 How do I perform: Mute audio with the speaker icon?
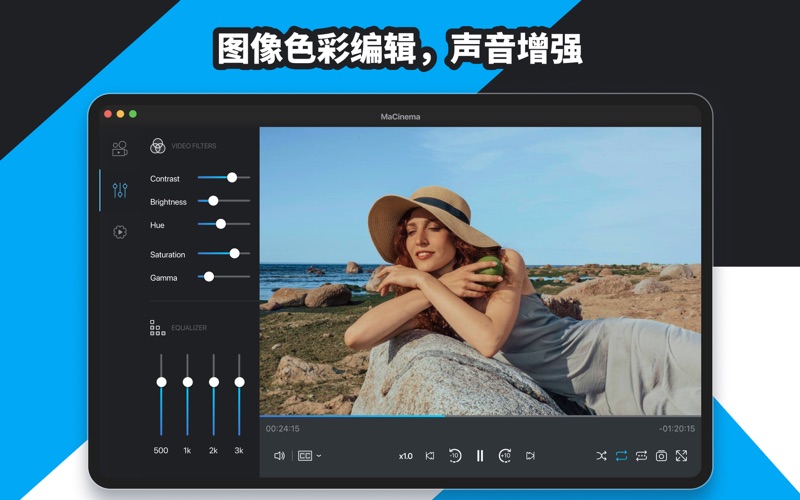(x=279, y=456)
